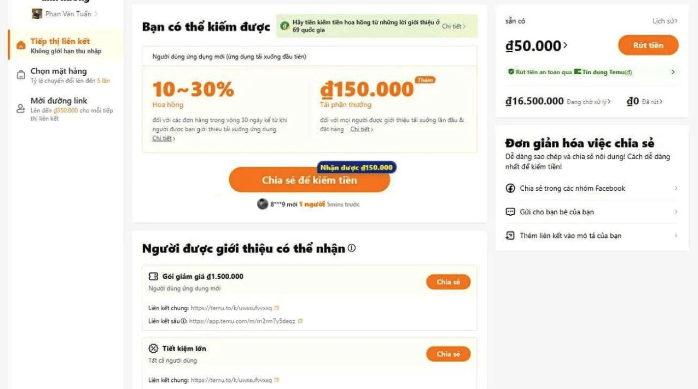The height and width of the screenshot is (389, 698).
Task: Copy the first Liên kết chung link icon
Action: (x=276, y=308)
